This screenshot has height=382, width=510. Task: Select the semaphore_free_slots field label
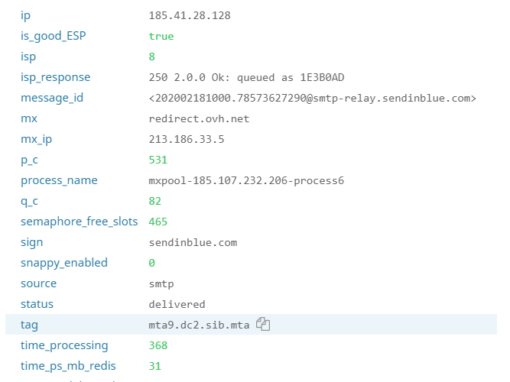79,222
